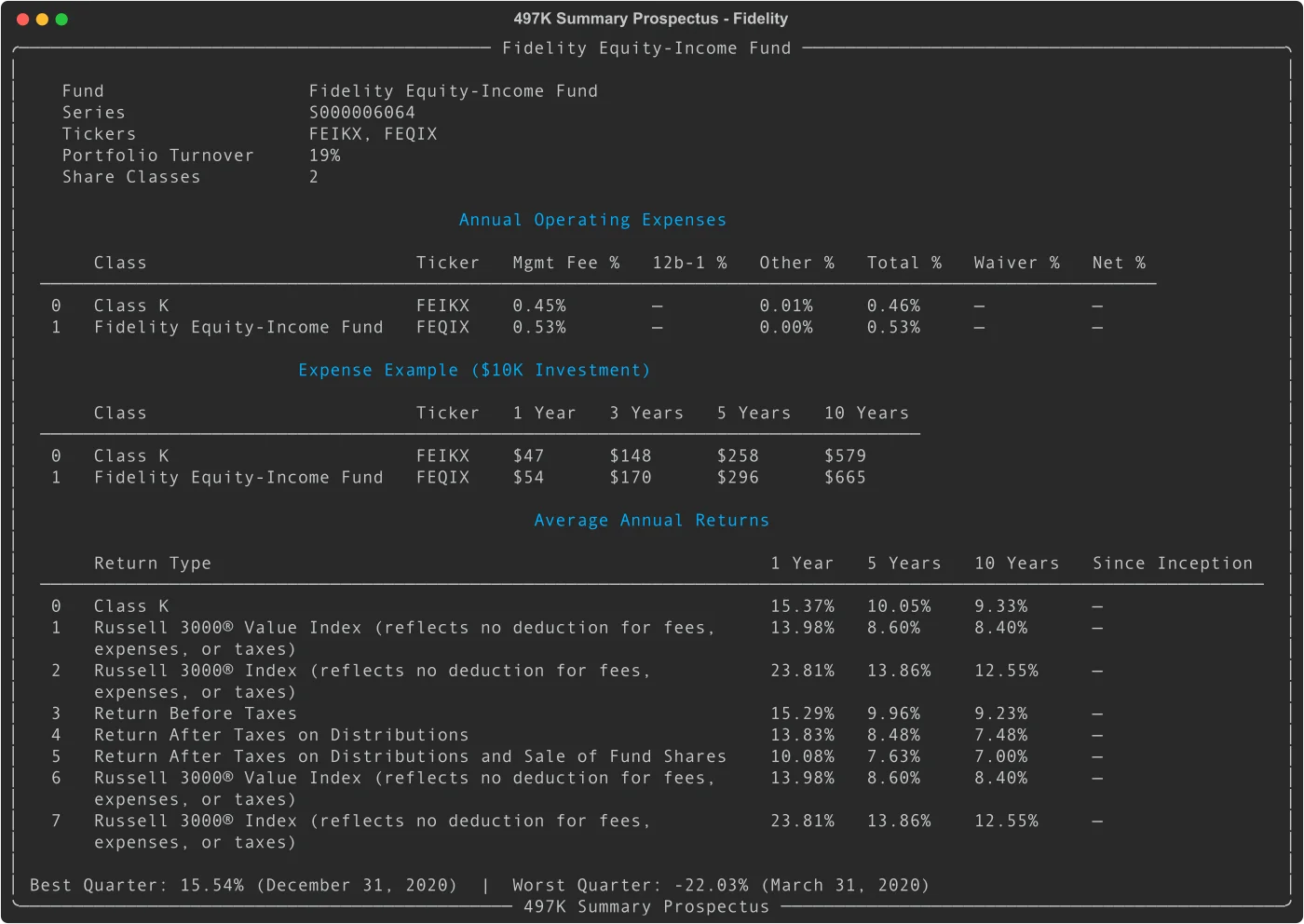Select the 9.96% five-year return
Screen dimensions: 1304x924
(x=893, y=713)
